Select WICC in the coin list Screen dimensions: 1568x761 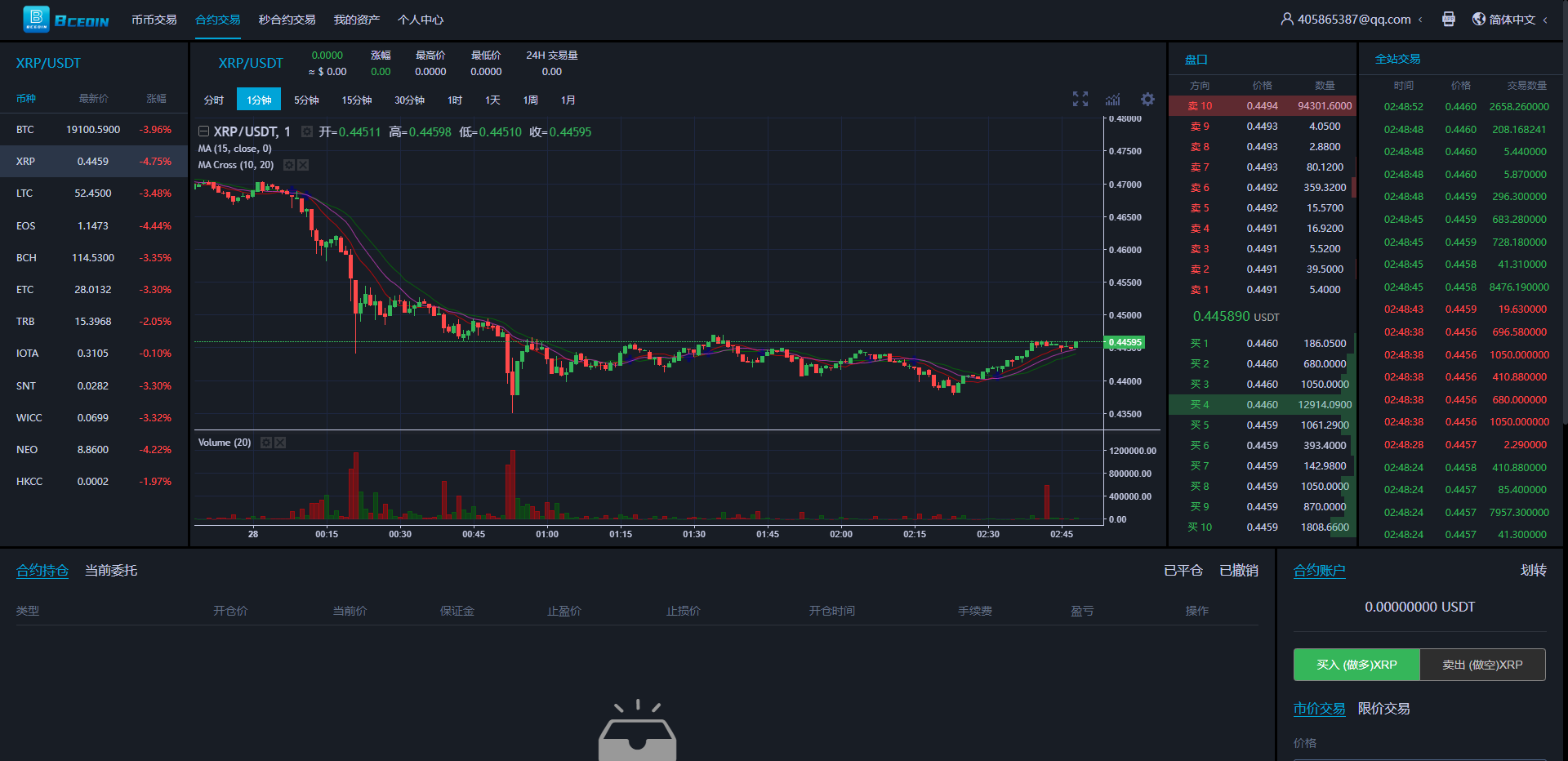point(94,418)
